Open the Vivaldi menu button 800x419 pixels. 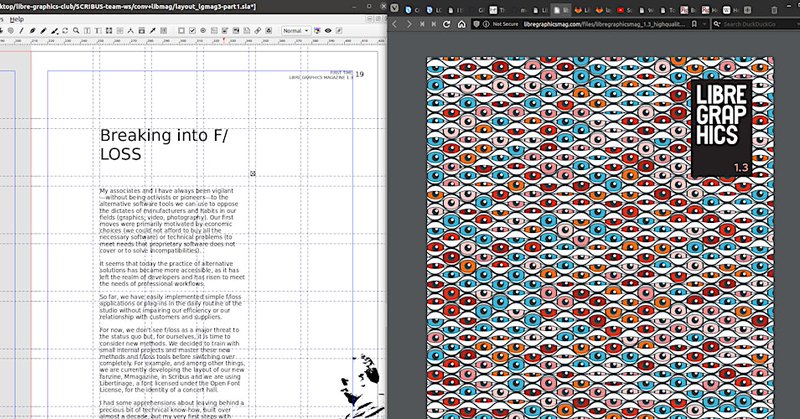tap(394, 8)
